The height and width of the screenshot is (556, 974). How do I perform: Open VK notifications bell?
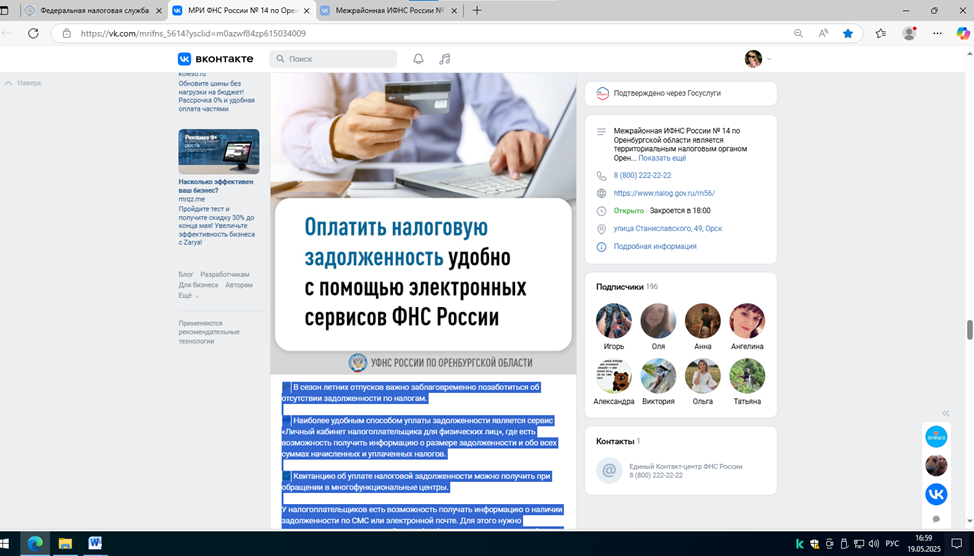[x=418, y=59]
